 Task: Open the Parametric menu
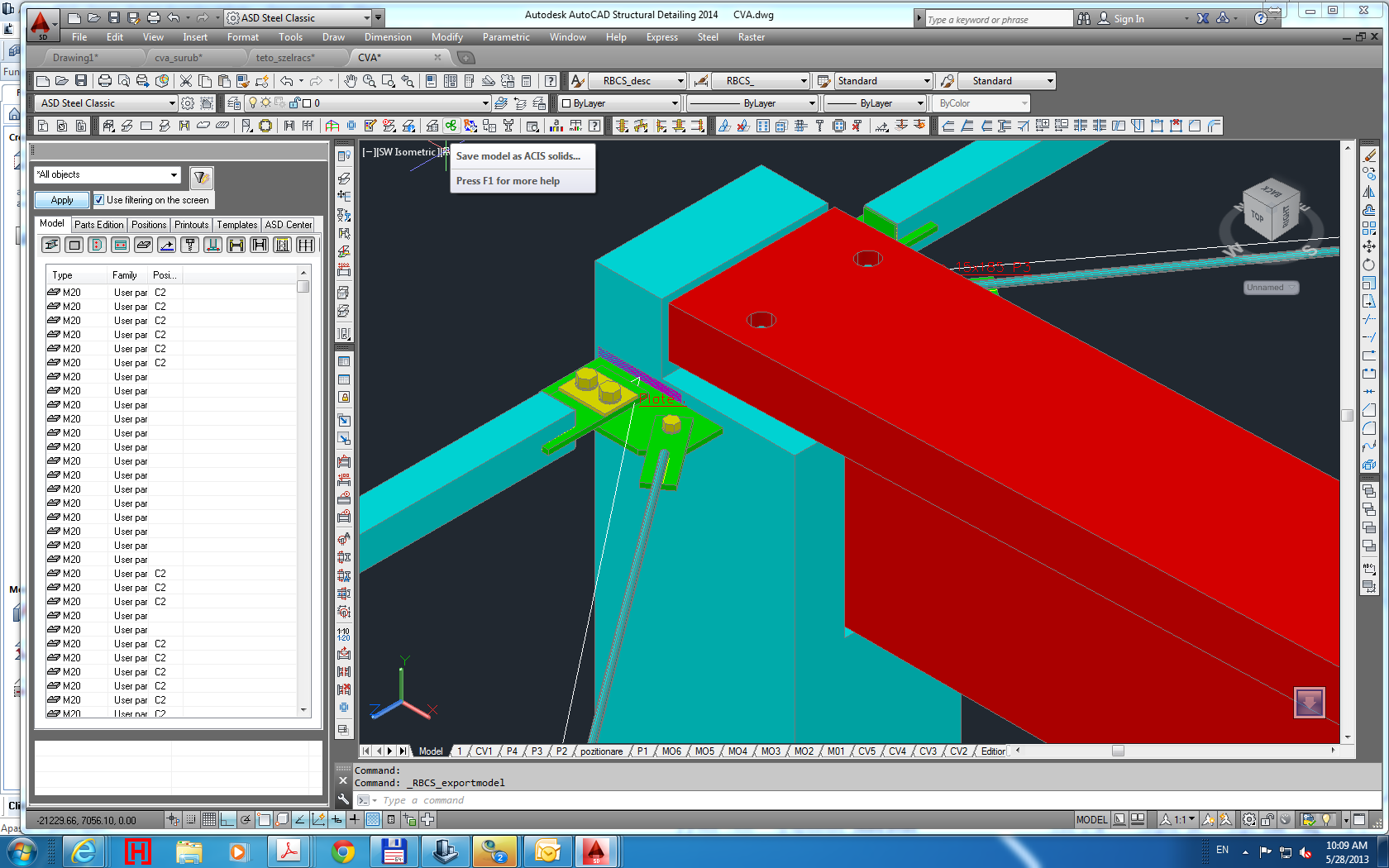click(x=505, y=37)
